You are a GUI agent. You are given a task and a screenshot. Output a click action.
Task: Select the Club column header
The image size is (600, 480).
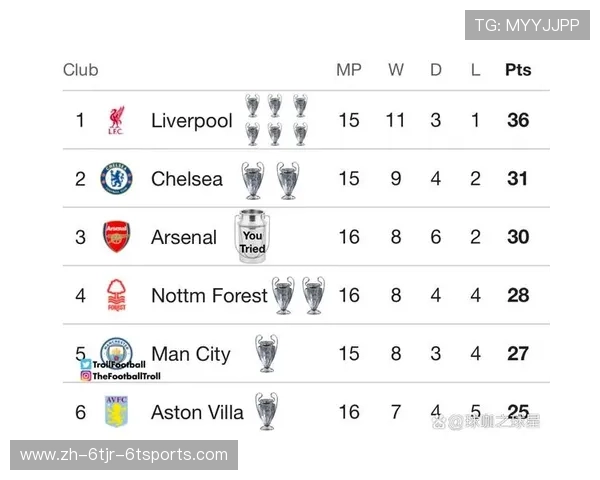(x=81, y=70)
